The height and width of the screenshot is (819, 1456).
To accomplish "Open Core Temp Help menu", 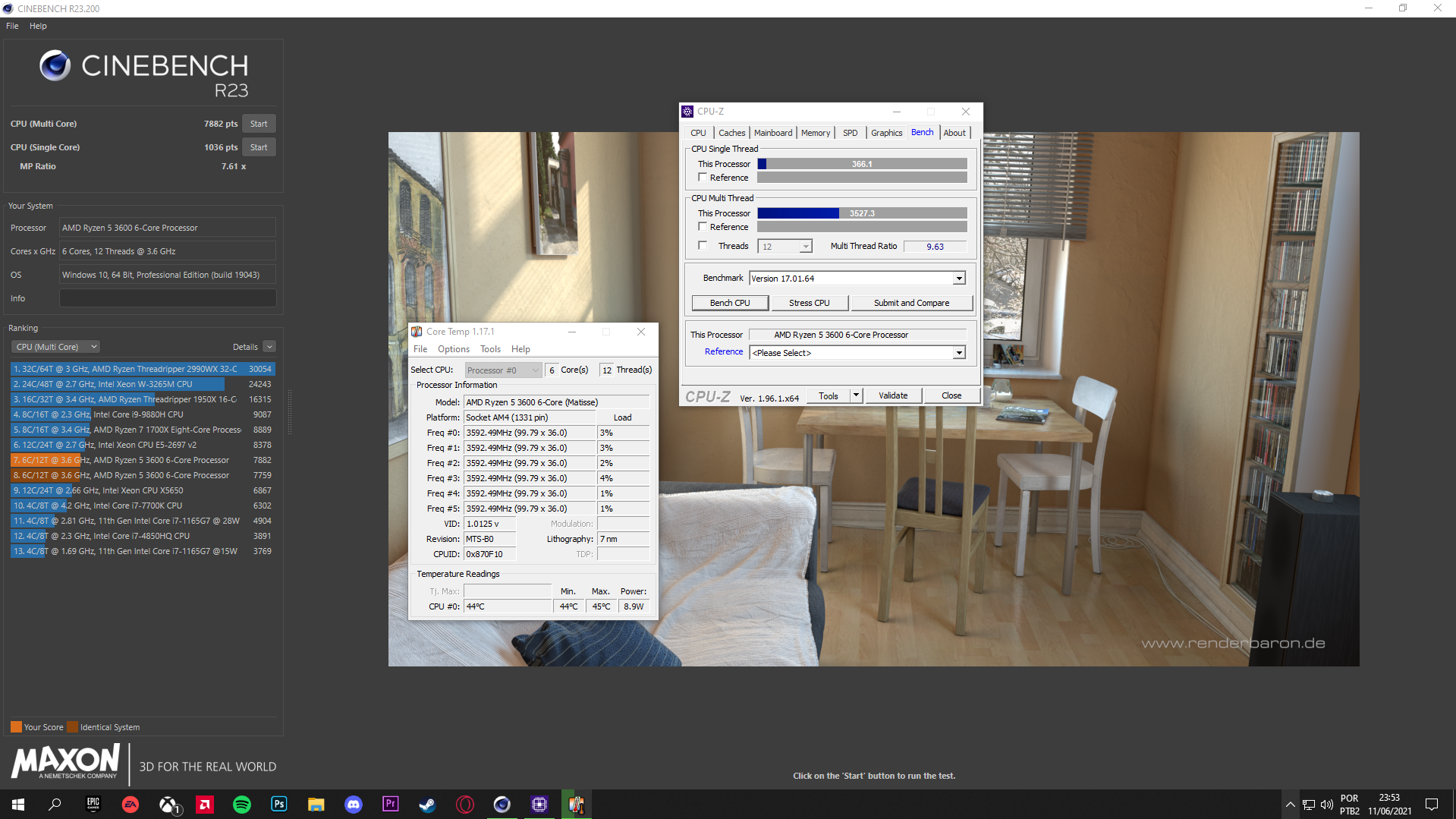I will point(520,349).
